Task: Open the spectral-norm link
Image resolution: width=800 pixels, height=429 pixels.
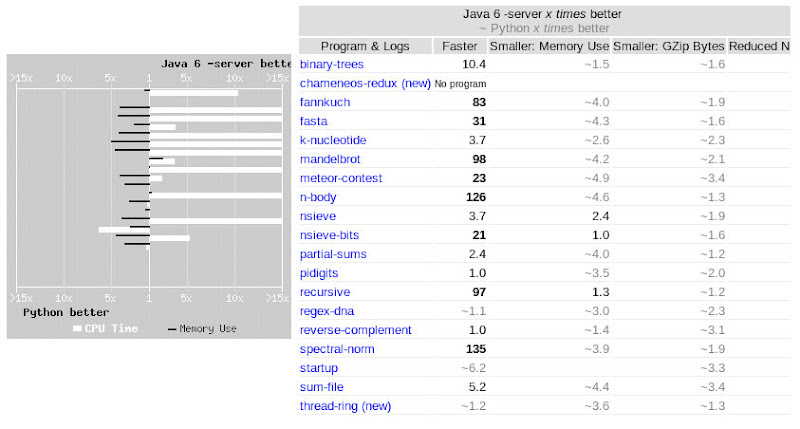Action: [337, 349]
